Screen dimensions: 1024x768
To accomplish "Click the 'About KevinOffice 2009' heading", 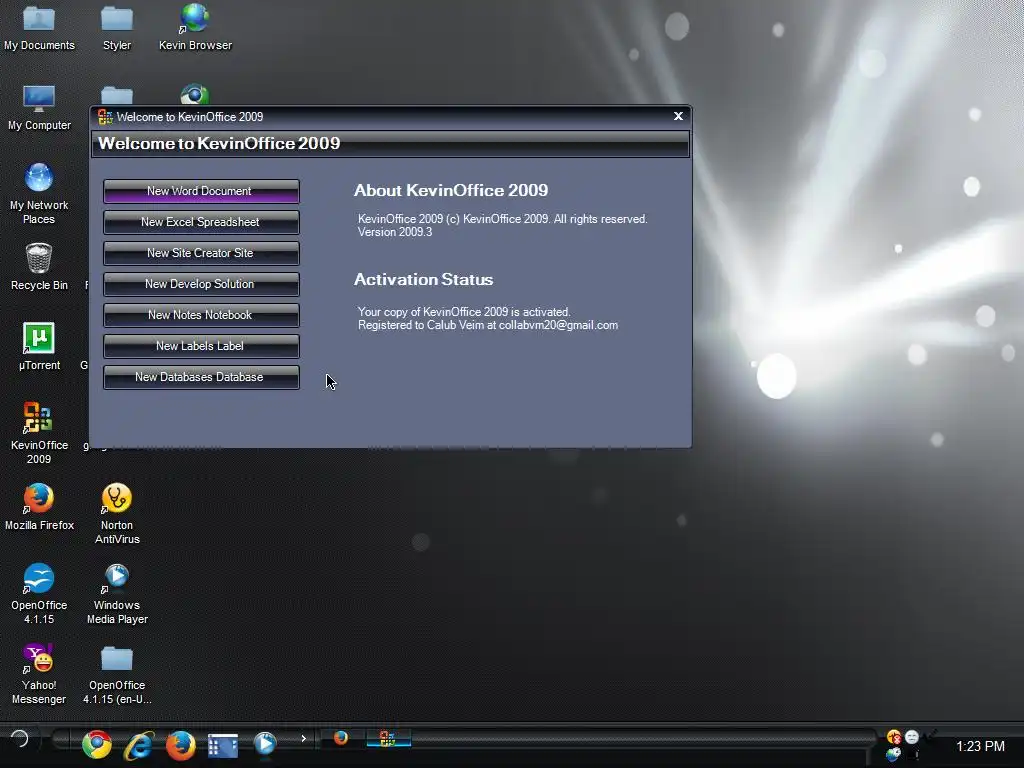I will pos(451,190).
